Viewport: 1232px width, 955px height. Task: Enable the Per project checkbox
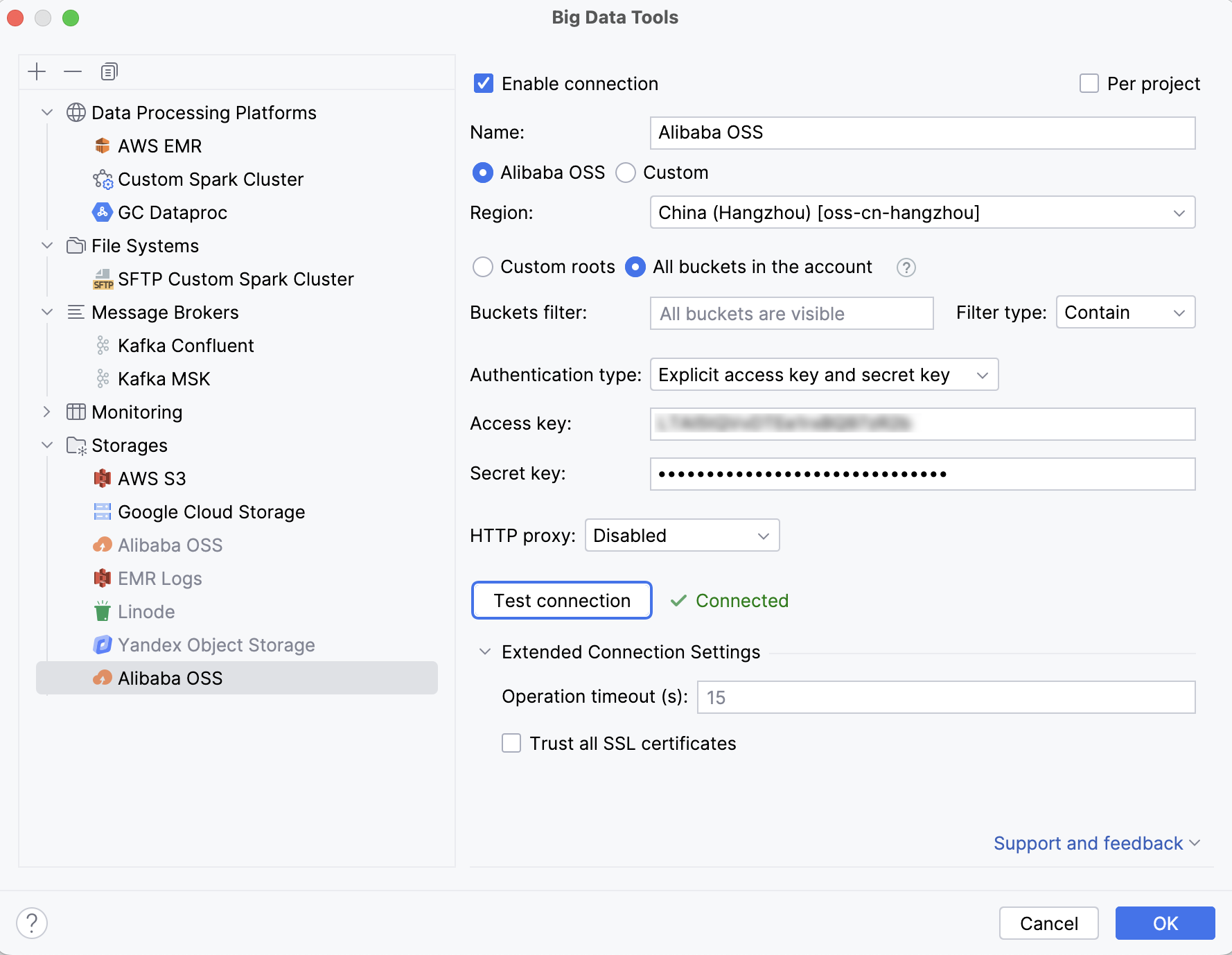(1089, 84)
